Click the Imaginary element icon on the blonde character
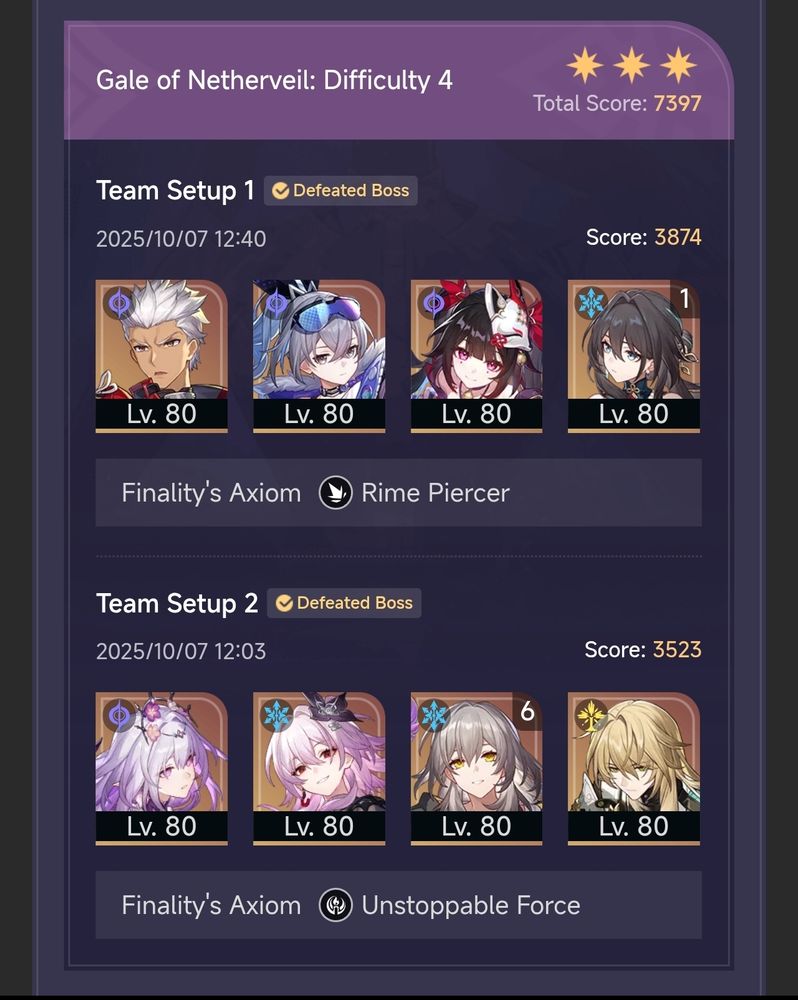Image resolution: width=798 pixels, height=1000 pixels. 591,715
